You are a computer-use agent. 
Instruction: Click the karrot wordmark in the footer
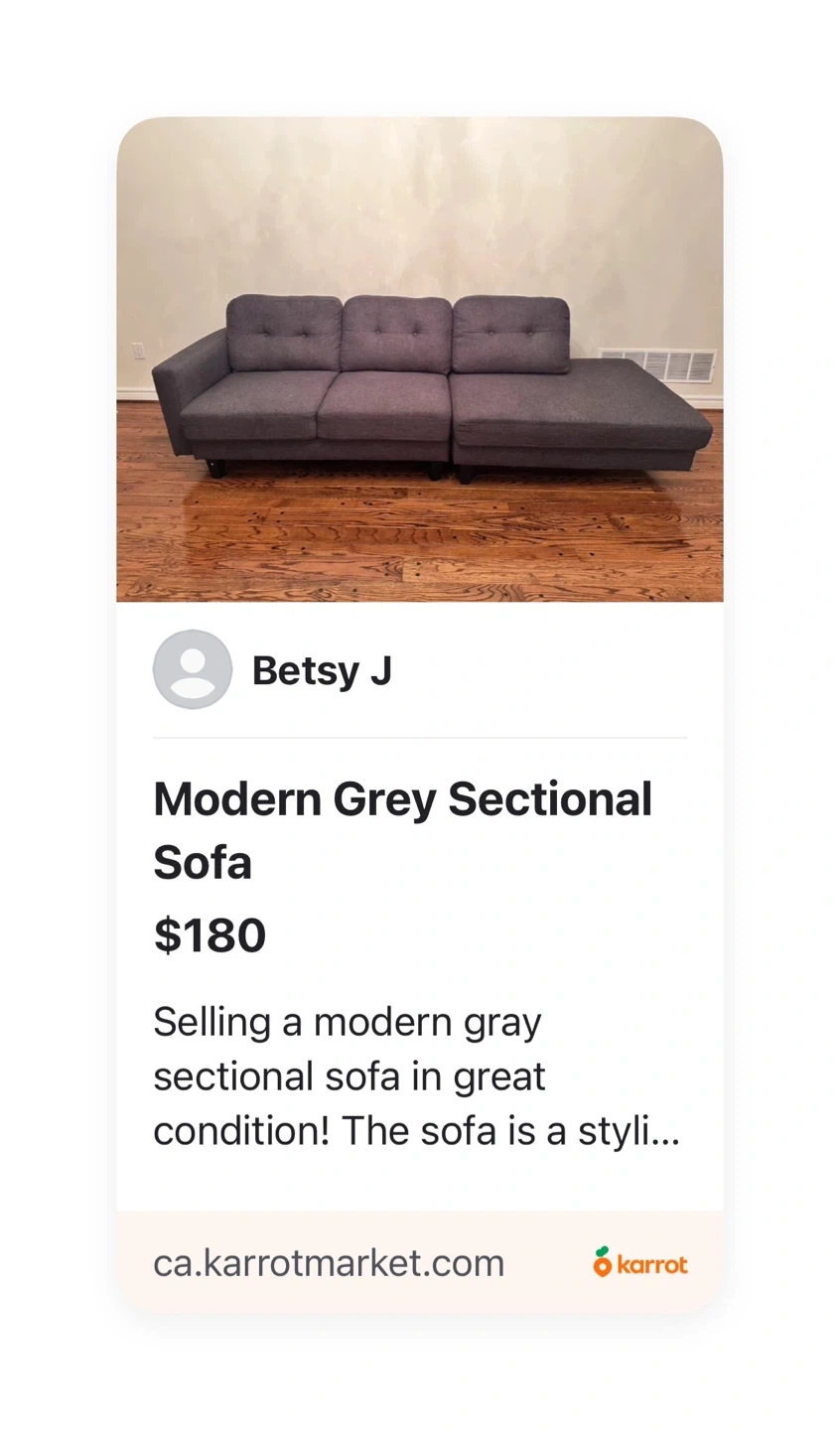tap(651, 1264)
